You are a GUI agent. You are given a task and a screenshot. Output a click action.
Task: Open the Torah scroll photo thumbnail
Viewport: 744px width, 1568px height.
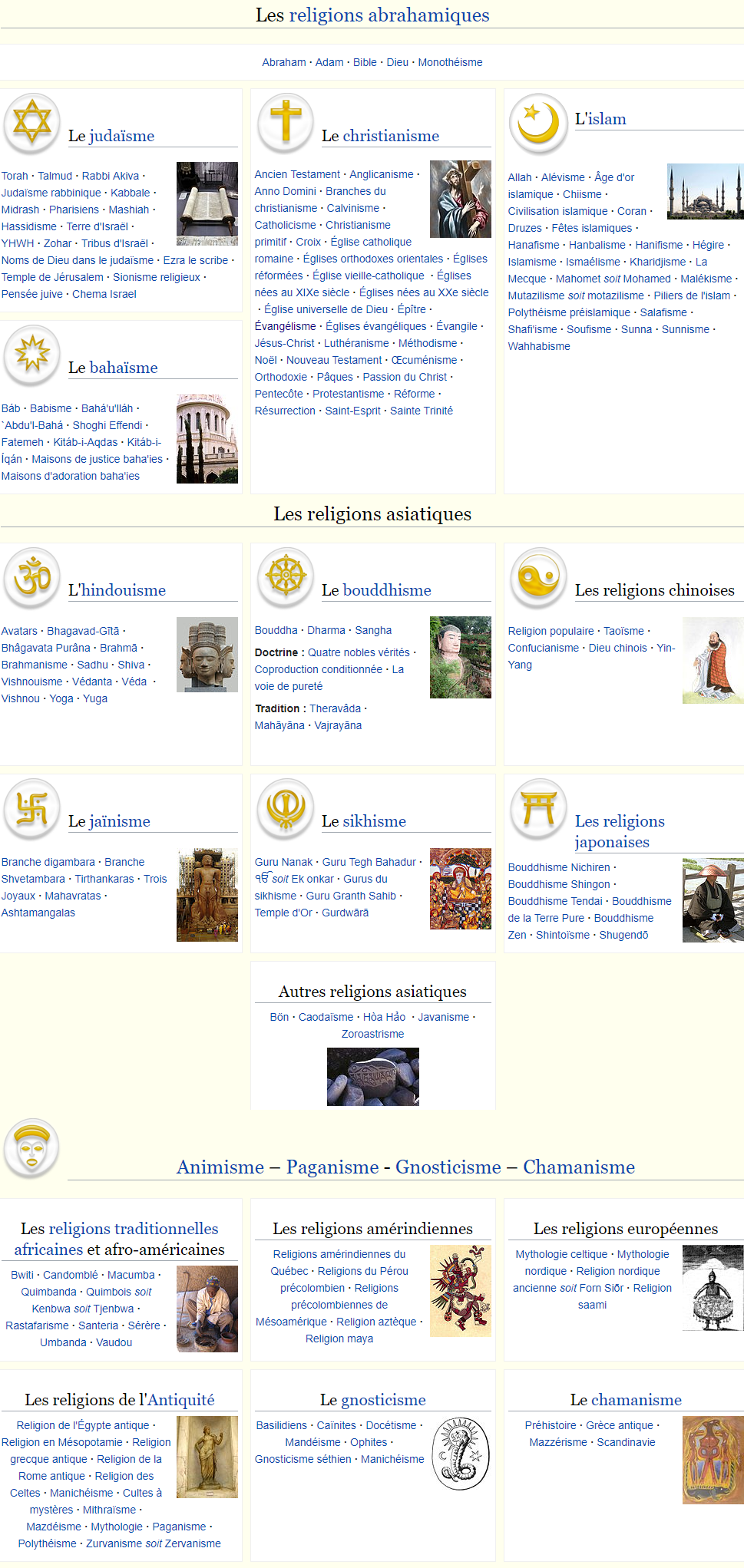click(207, 203)
